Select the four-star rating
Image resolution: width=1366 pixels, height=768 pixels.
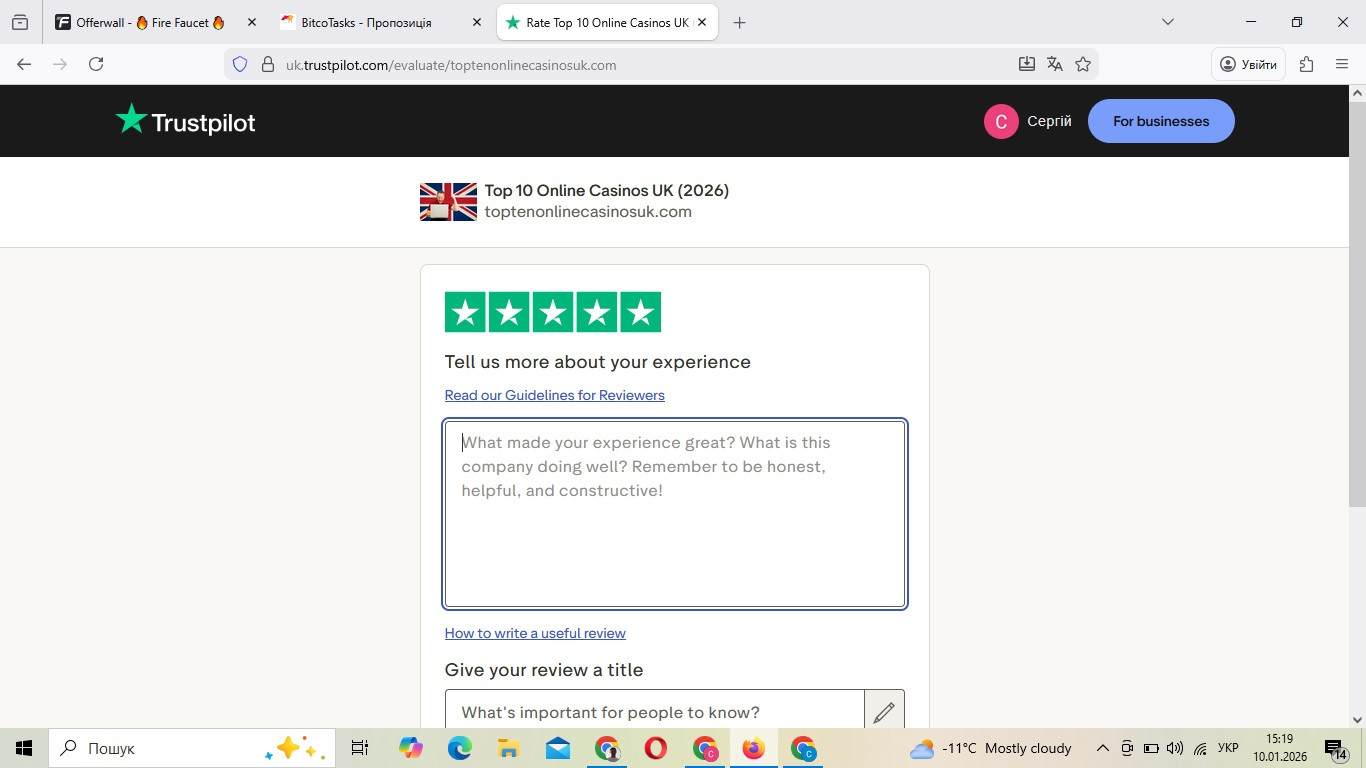597,312
